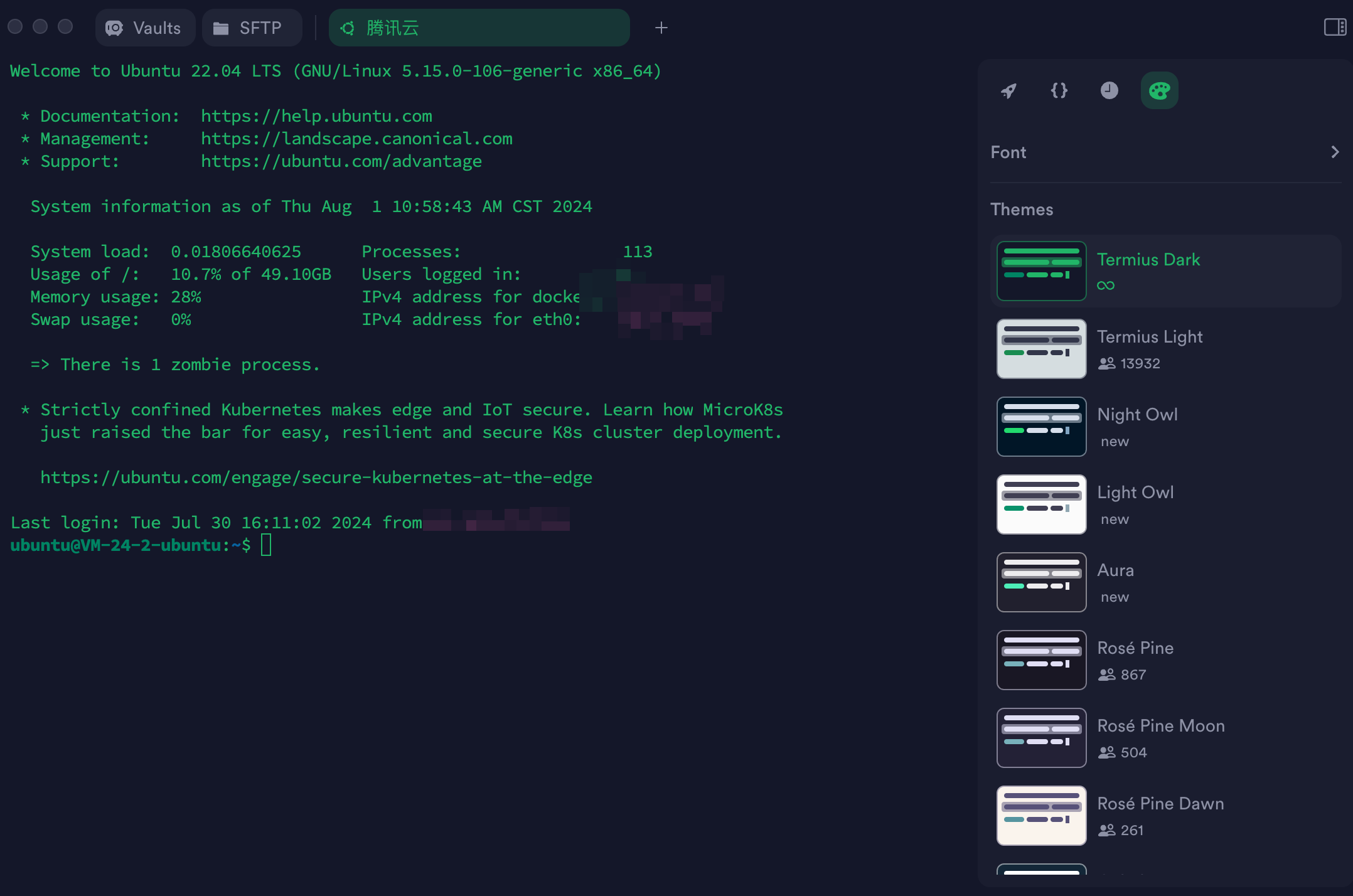Open the Vaults tab

coord(145,28)
